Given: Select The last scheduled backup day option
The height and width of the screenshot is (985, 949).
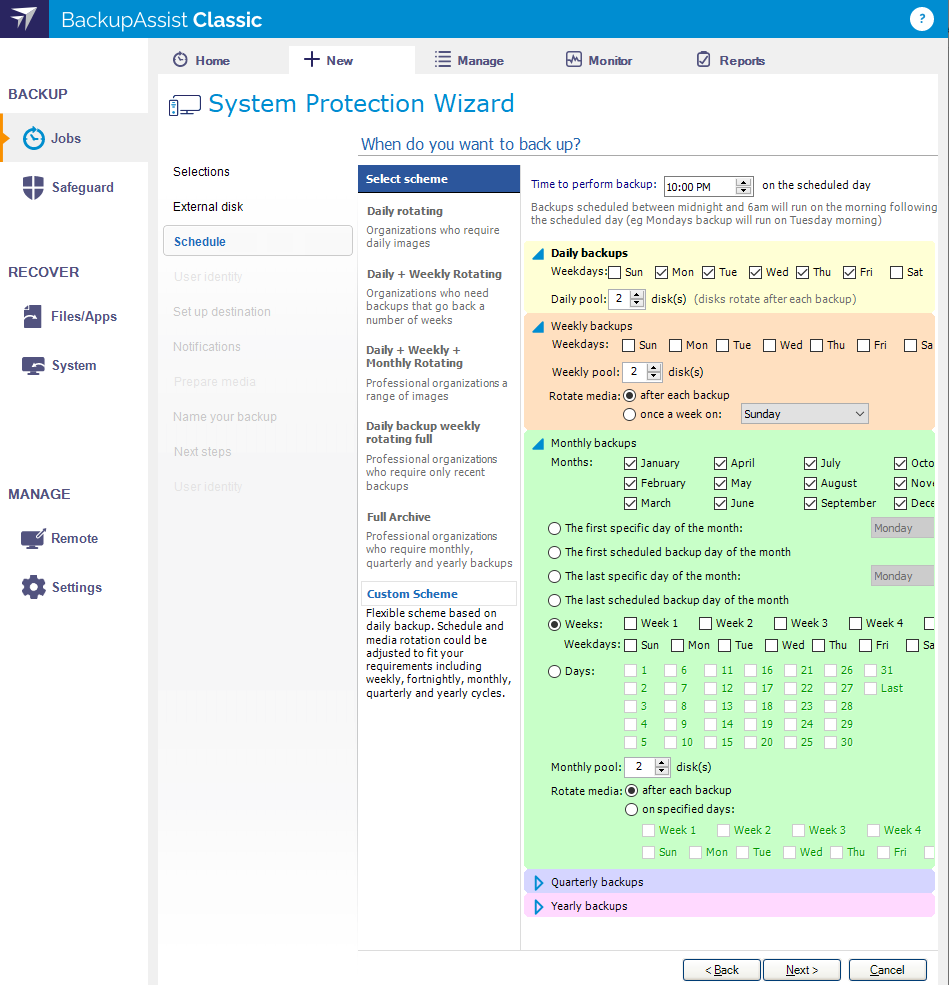Looking at the screenshot, I should [x=554, y=600].
